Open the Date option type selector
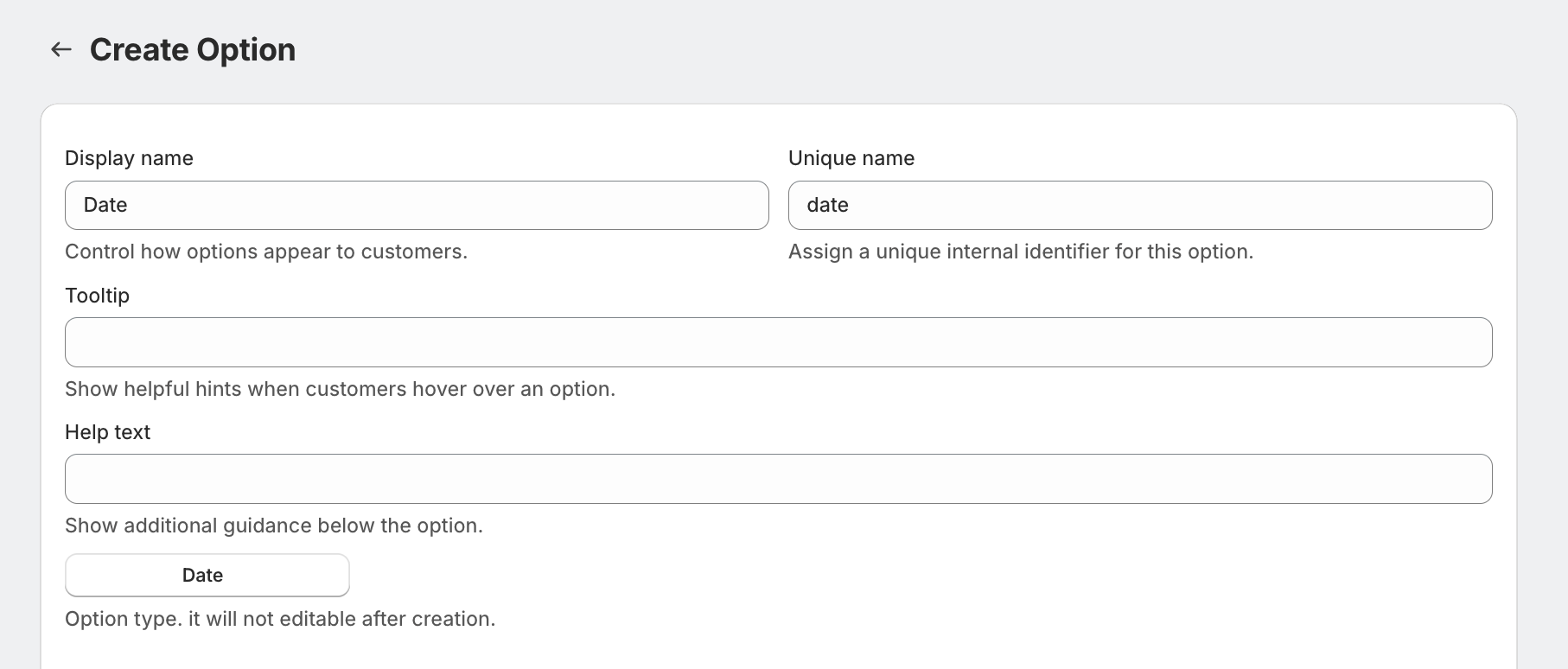 207,575
